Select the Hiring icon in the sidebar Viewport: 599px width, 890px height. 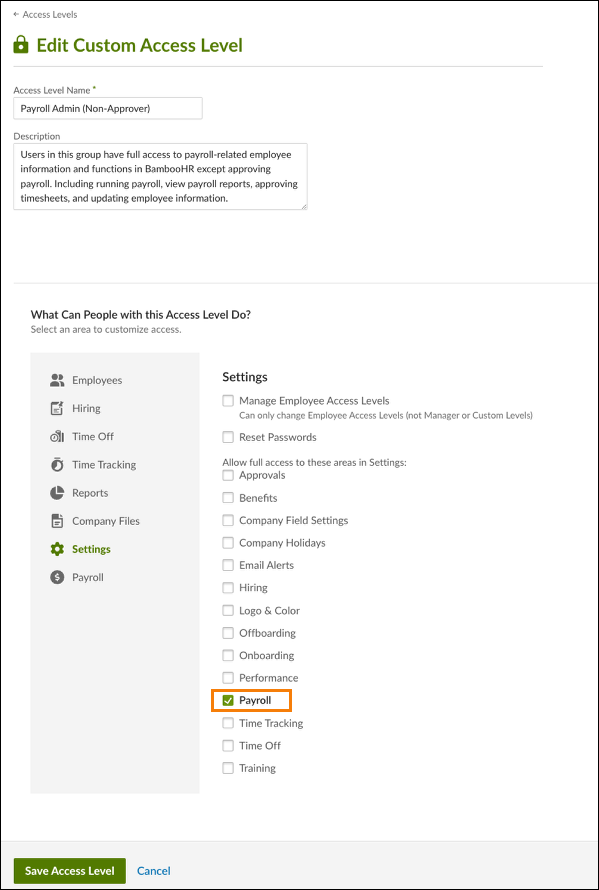point(57,408)
